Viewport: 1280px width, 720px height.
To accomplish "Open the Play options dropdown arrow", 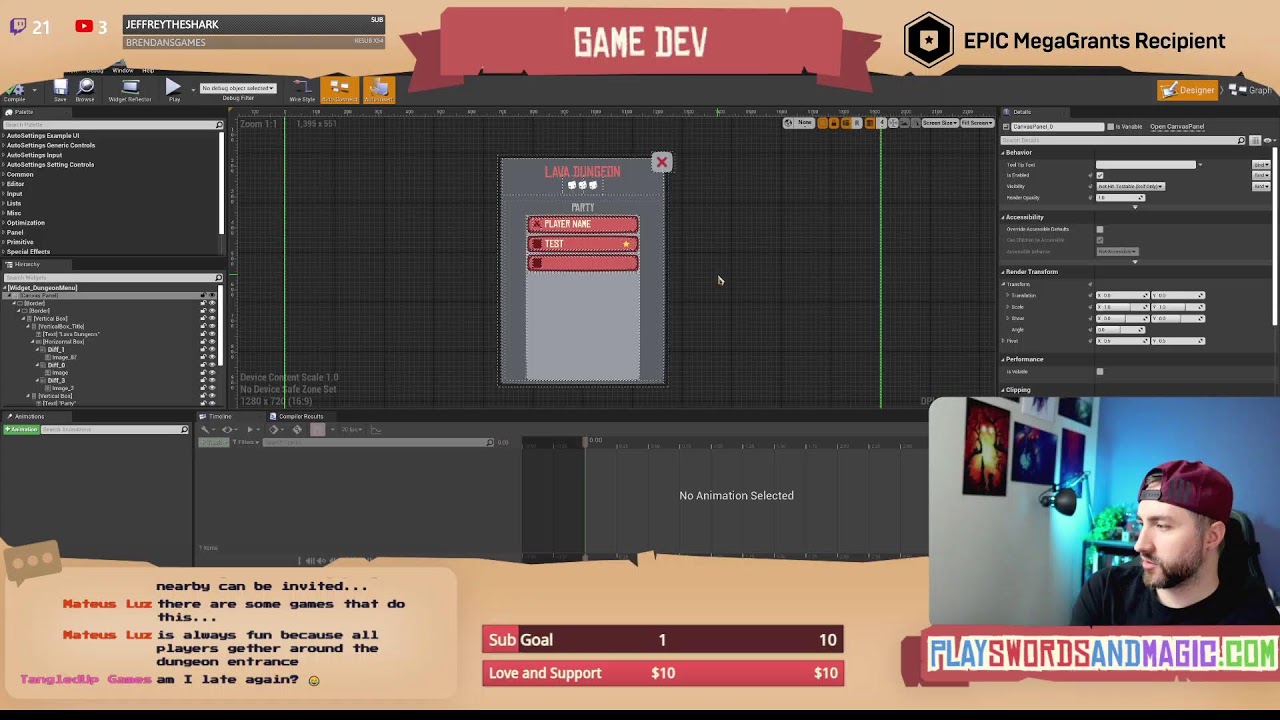I will pos(192,89).
